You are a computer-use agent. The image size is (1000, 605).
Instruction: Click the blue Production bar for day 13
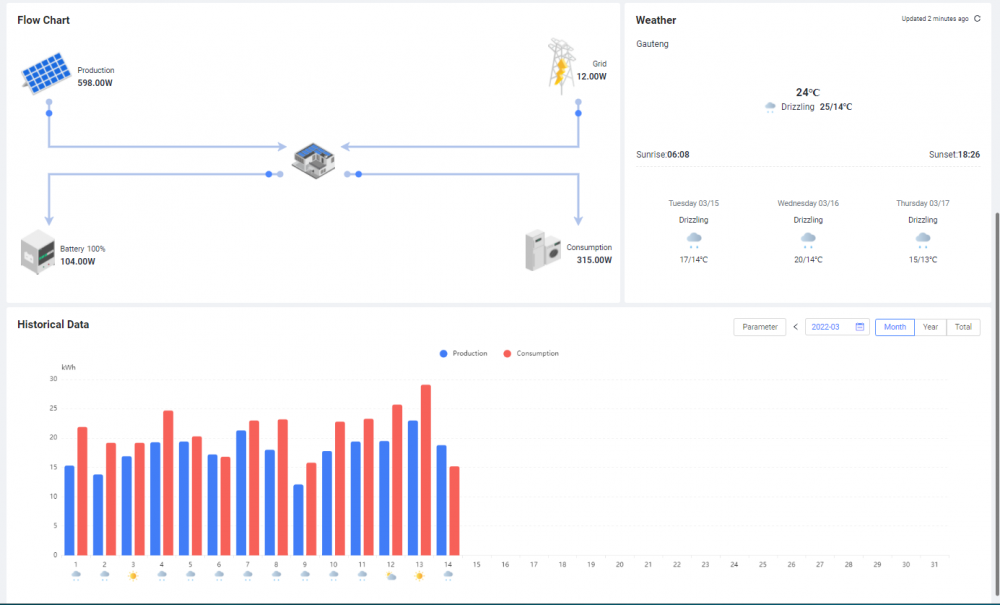(x=413, y=488)
